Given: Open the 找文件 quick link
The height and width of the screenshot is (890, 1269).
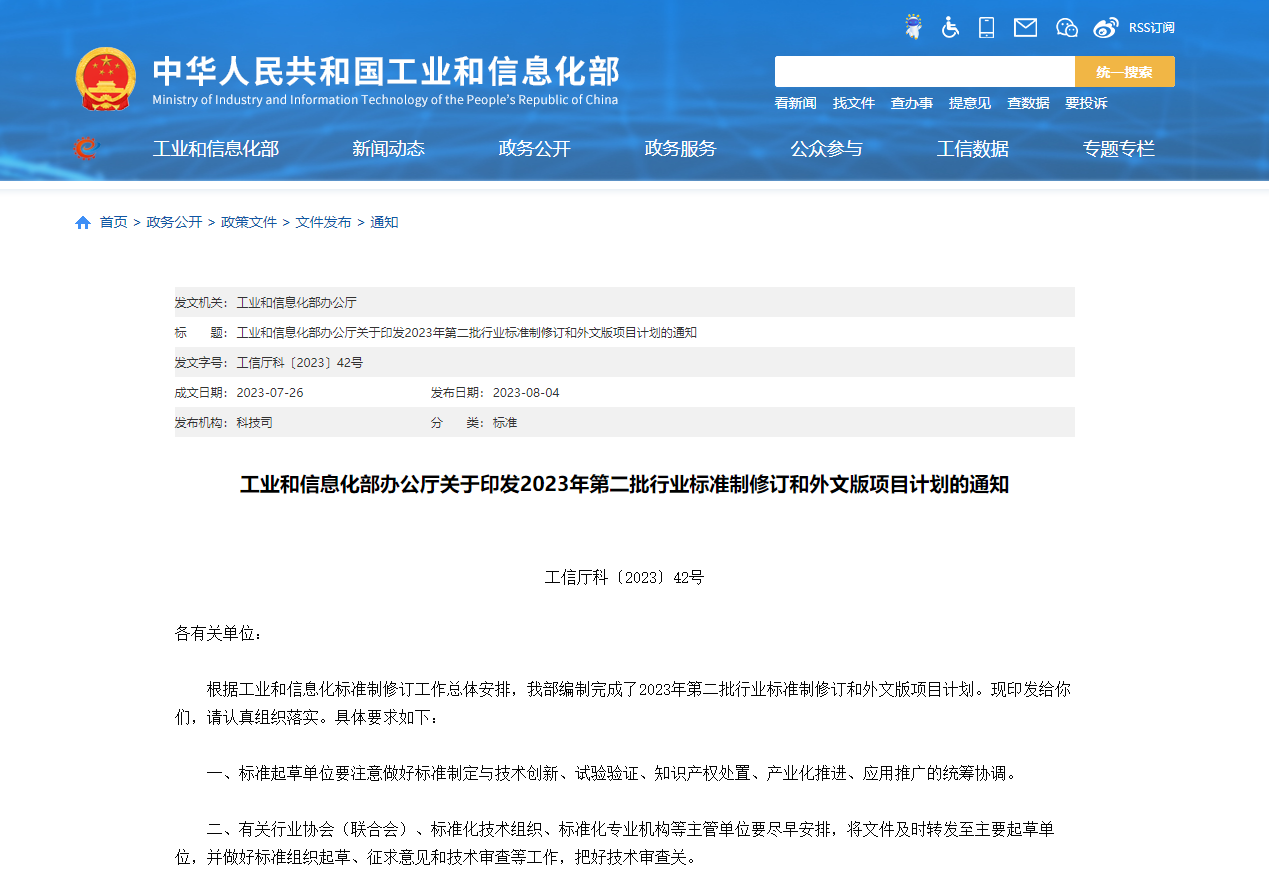Looking at the screenshot, I should 854,103.
